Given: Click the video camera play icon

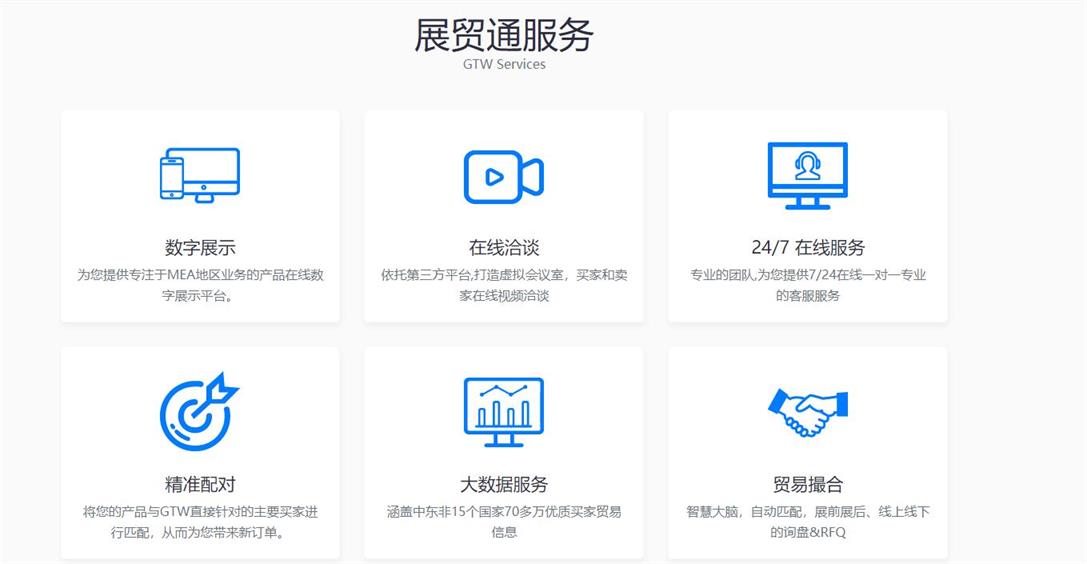Looking at the screenshot, I should coord(503,177).
